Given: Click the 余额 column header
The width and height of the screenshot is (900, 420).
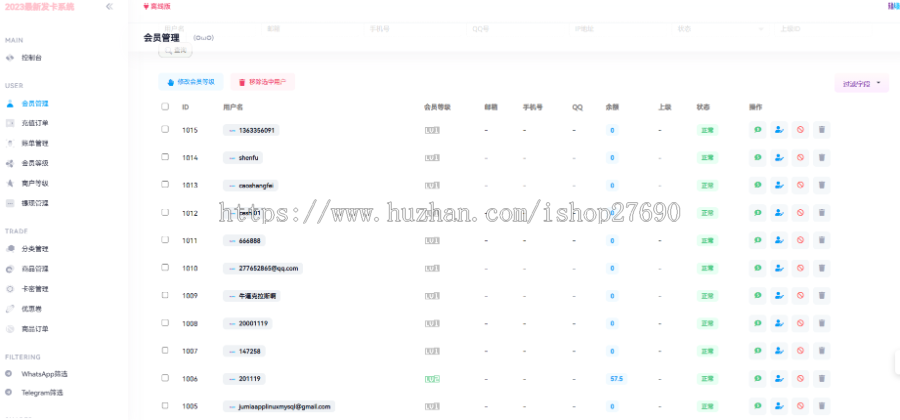Looking at the screenshot, I should coord(612,107).
